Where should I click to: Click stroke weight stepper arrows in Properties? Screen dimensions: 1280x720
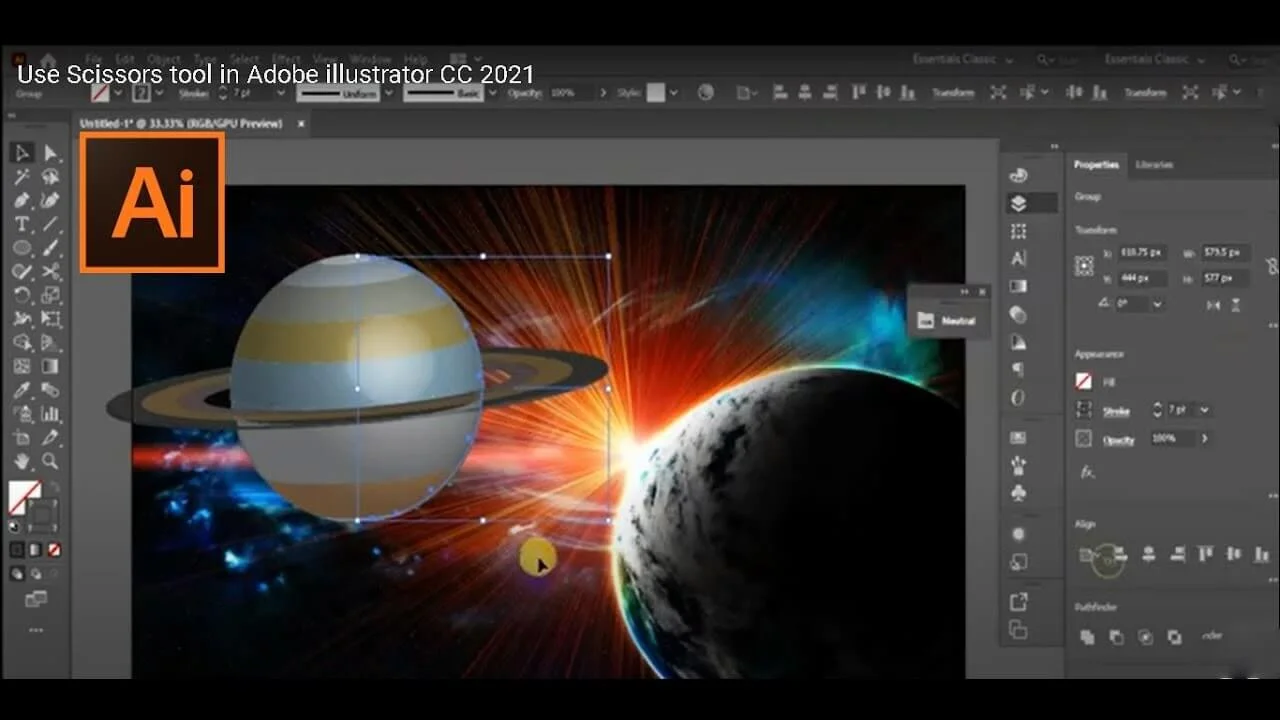click(x=1158, y=410)
